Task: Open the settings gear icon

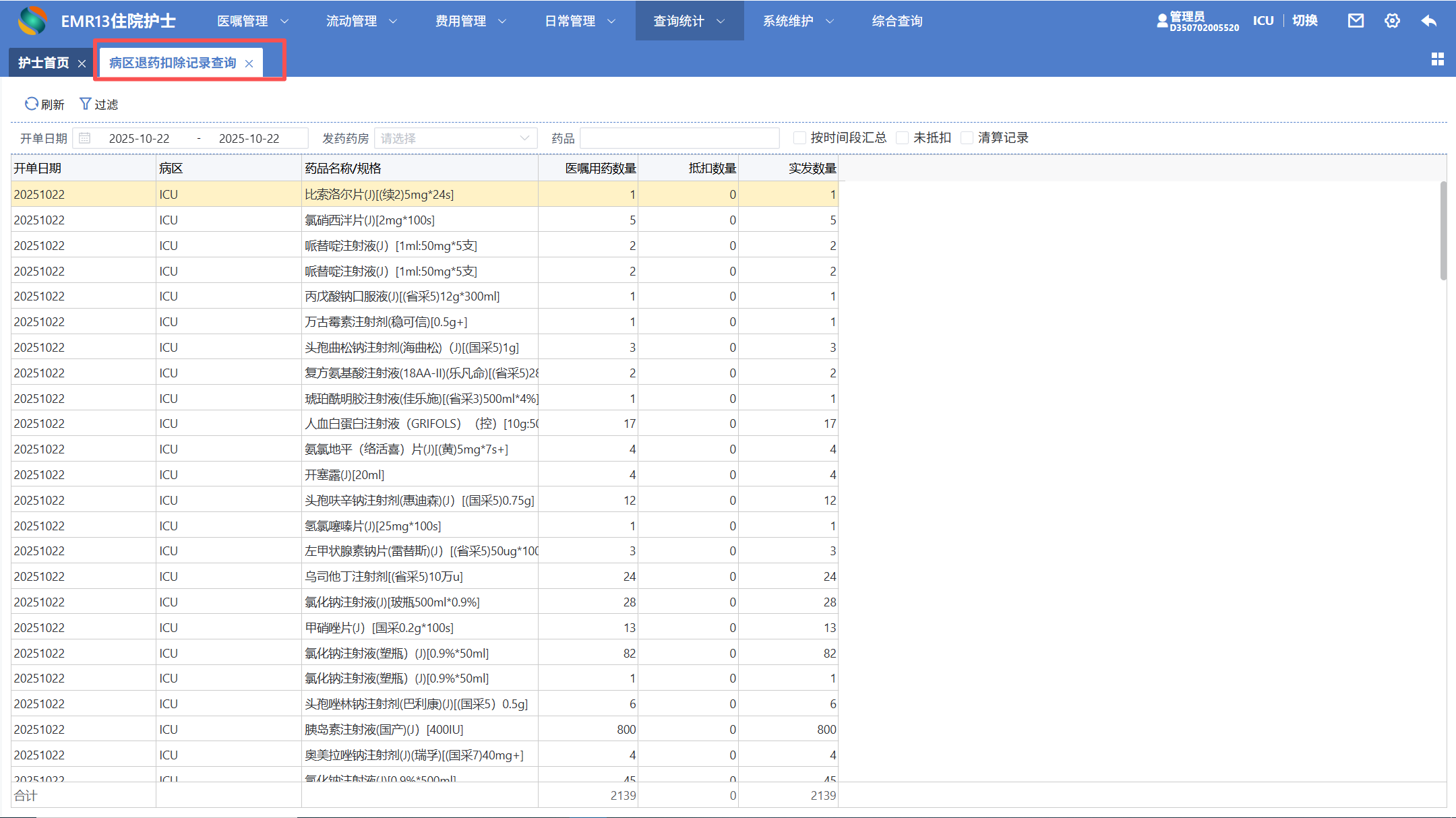Action: pos(1392,21)
